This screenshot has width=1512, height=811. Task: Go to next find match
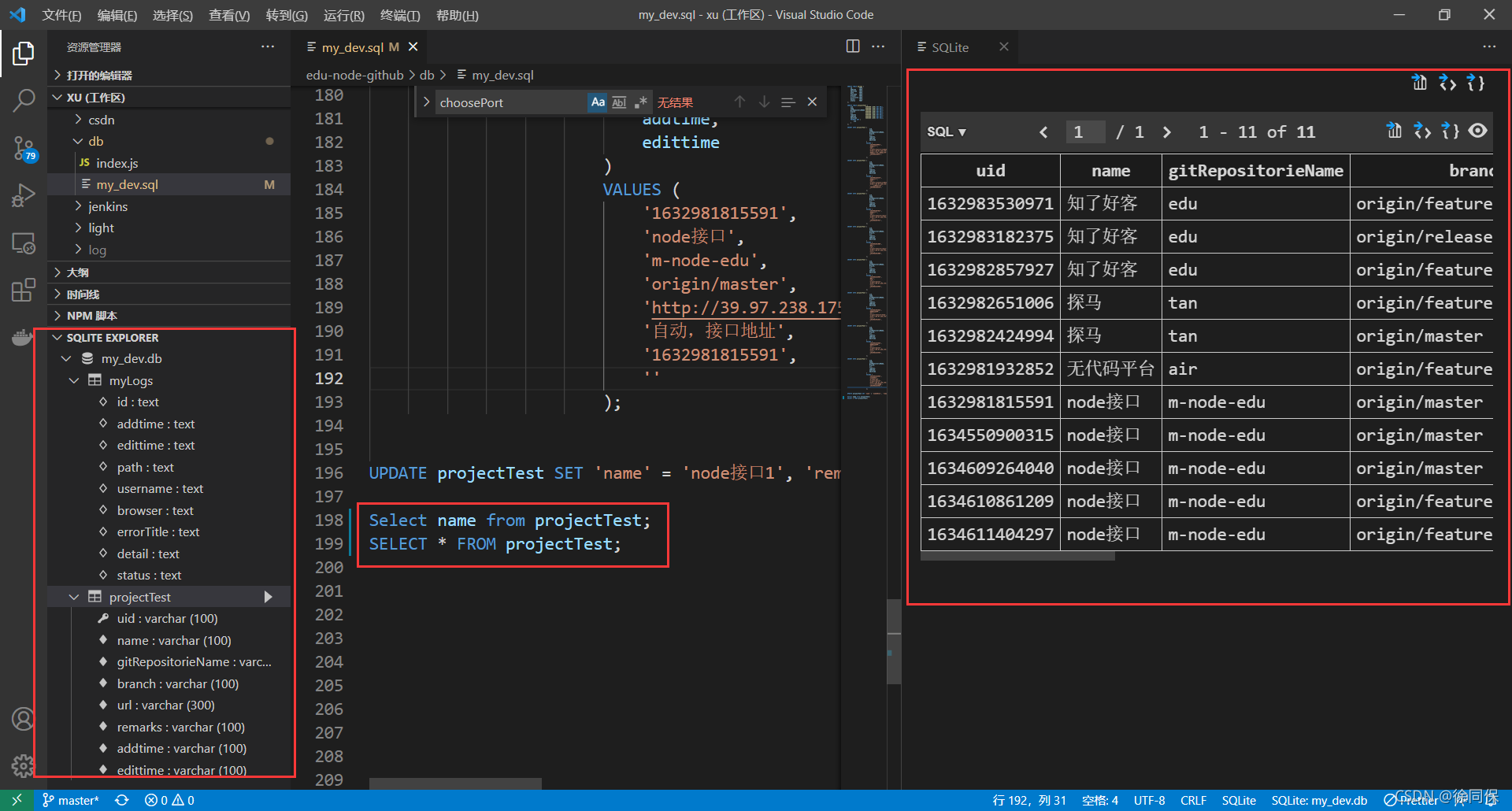[x=764, y=102]
